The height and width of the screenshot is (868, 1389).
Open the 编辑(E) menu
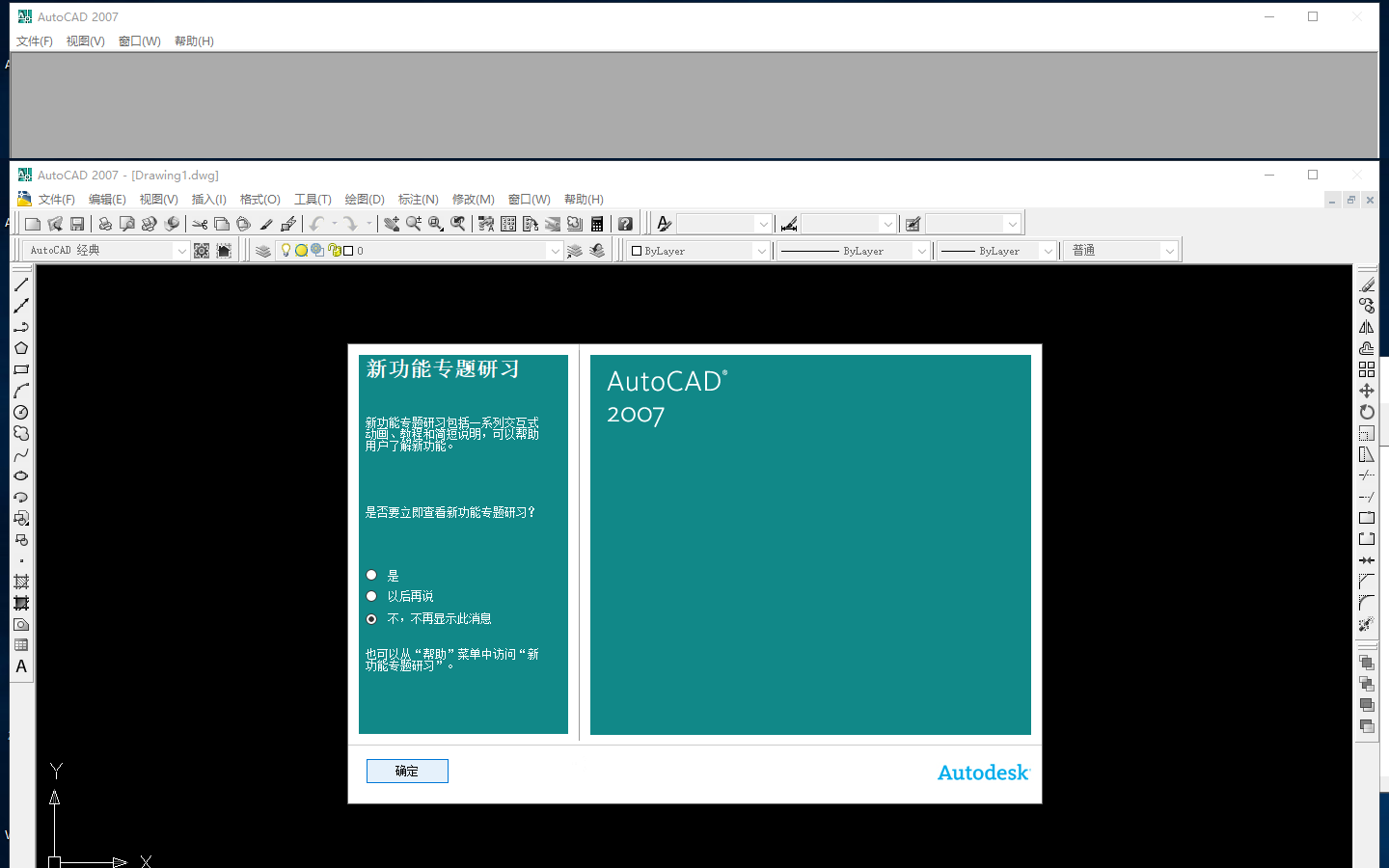click(107, 200)
